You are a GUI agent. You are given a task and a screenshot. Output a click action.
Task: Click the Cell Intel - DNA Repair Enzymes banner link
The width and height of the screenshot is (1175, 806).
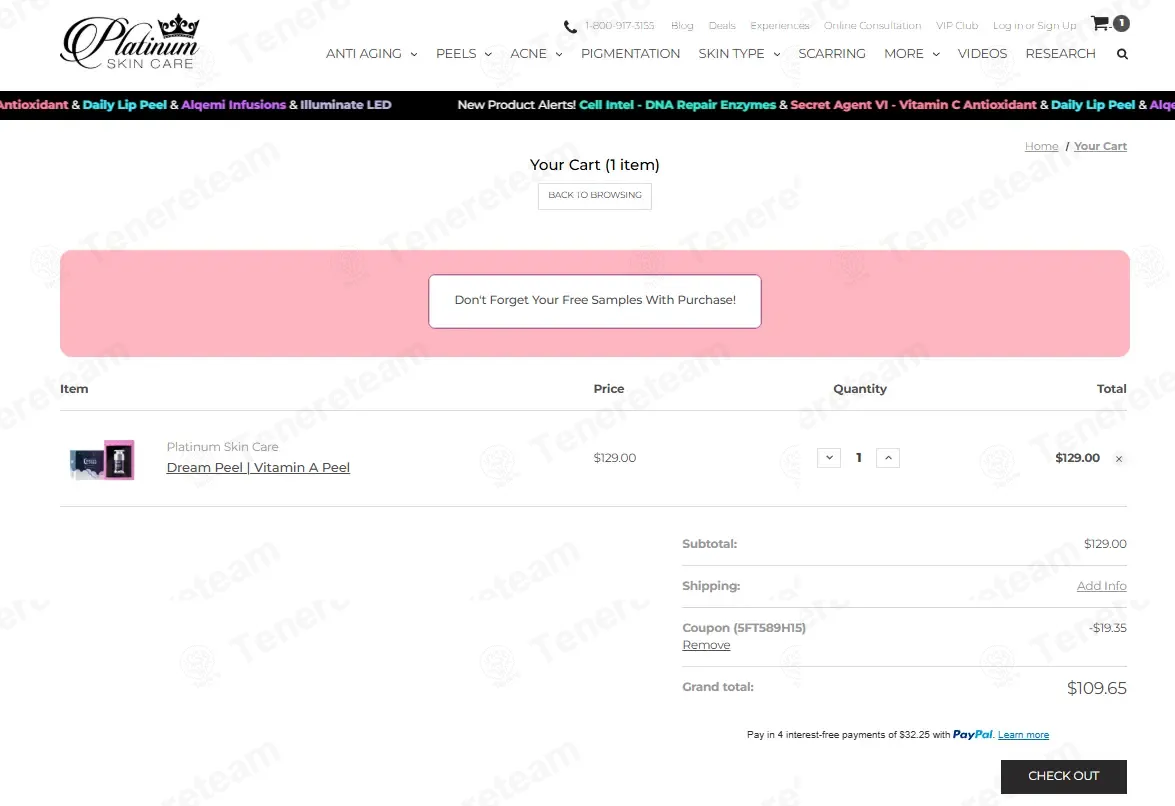point(677,105)
